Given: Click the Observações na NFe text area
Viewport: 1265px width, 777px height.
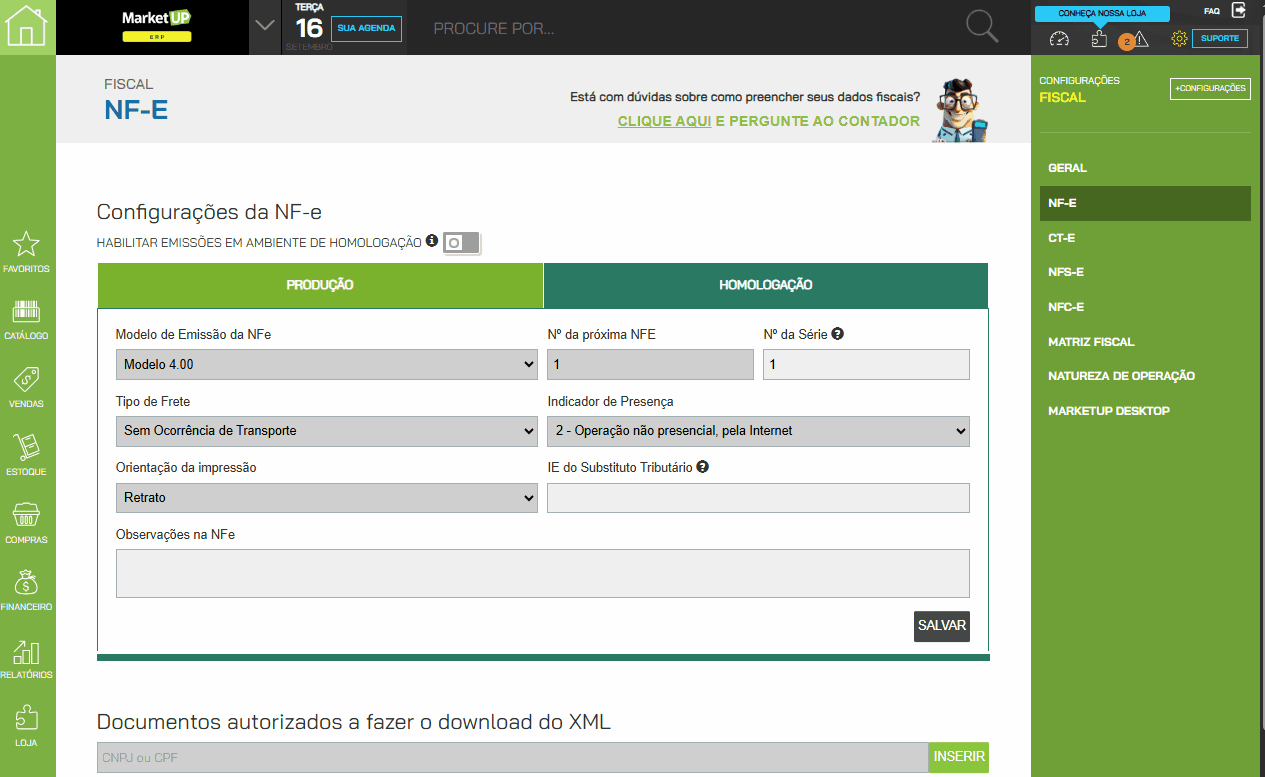Looking at the screenshot, I should 543,573.
